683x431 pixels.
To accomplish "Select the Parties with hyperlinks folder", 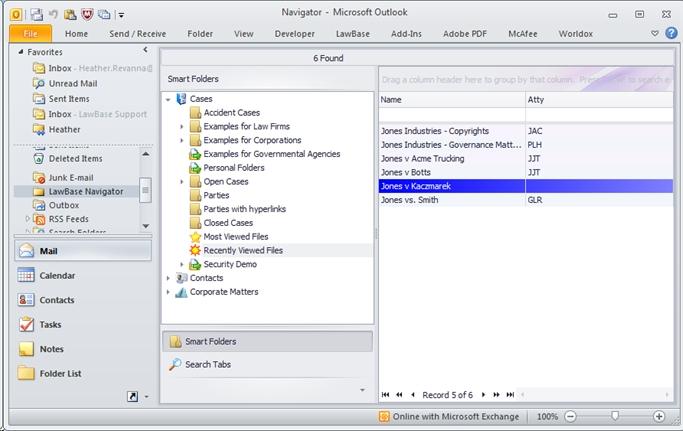I will coord(244,209).
